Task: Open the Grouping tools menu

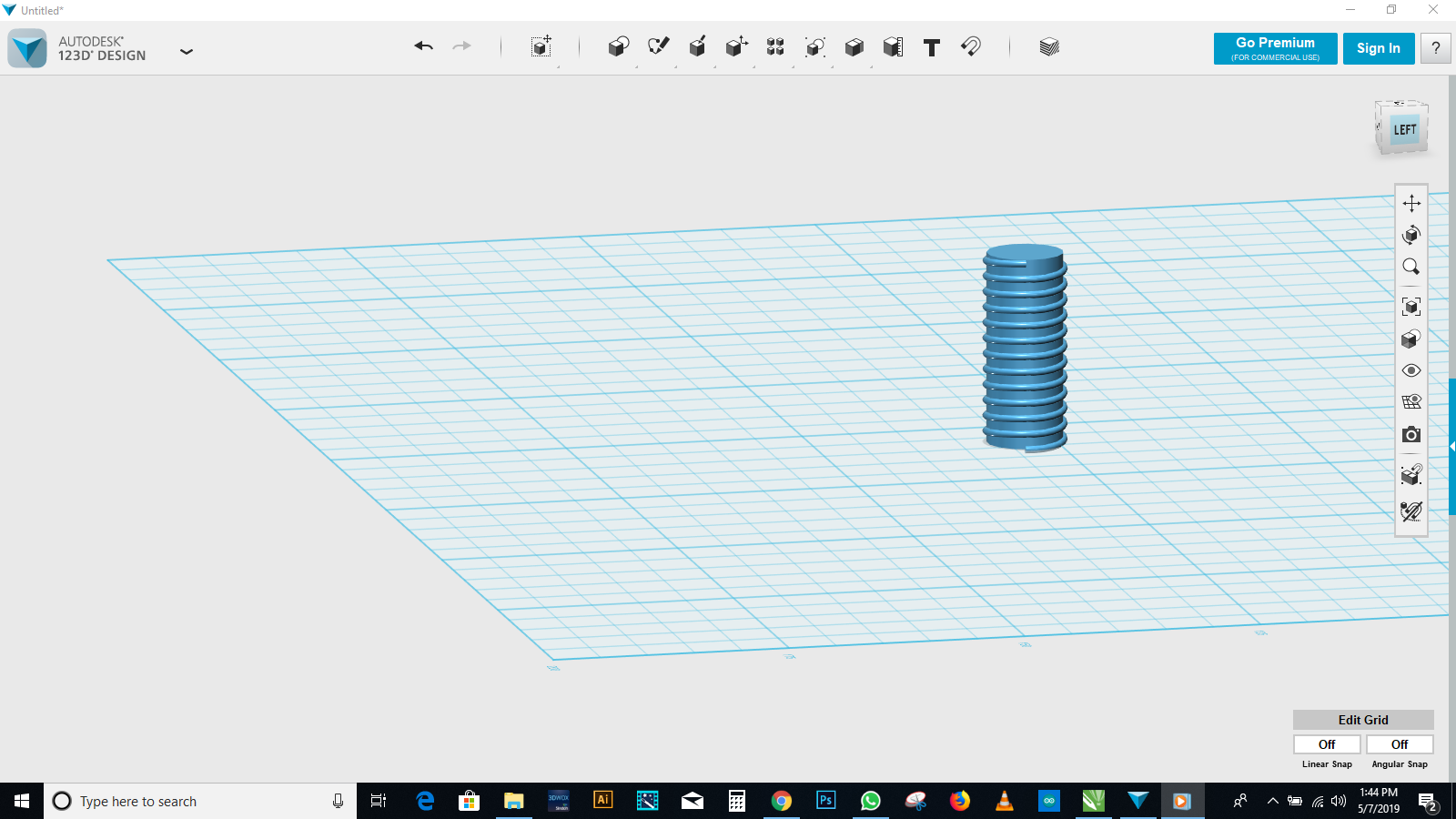Action: click(815, 46)
